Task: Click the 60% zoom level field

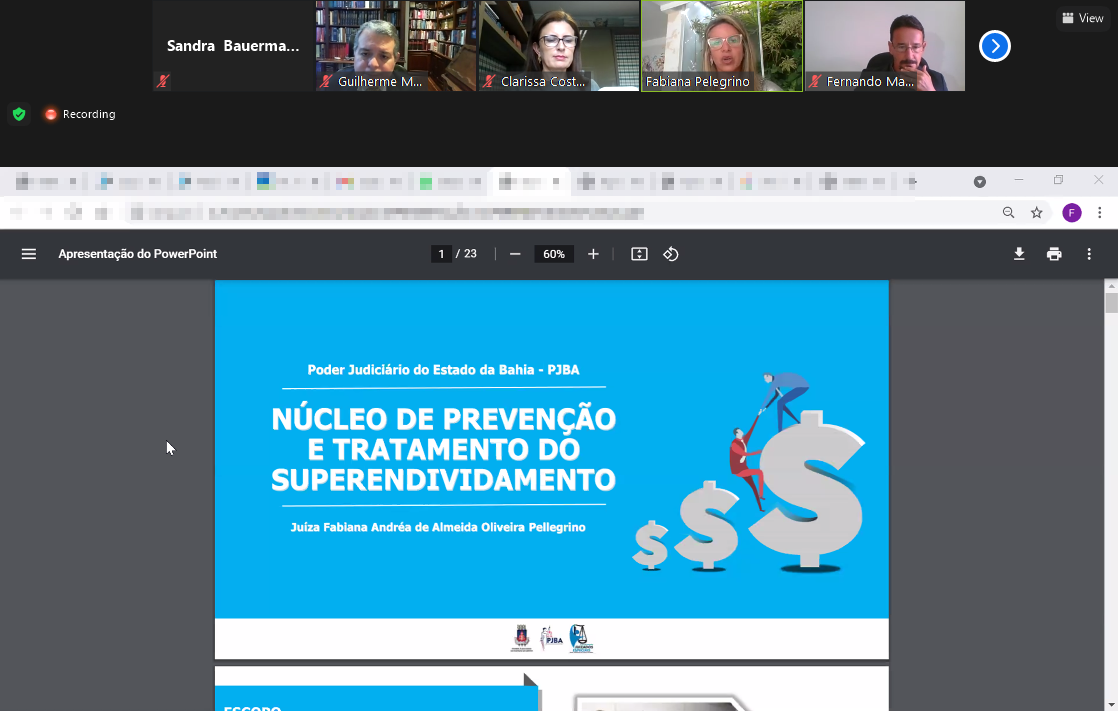Action: (x=554, y=254)
